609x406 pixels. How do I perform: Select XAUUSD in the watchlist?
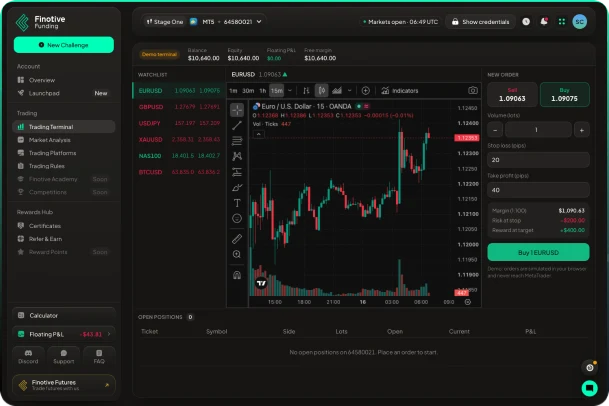[179, 139]
